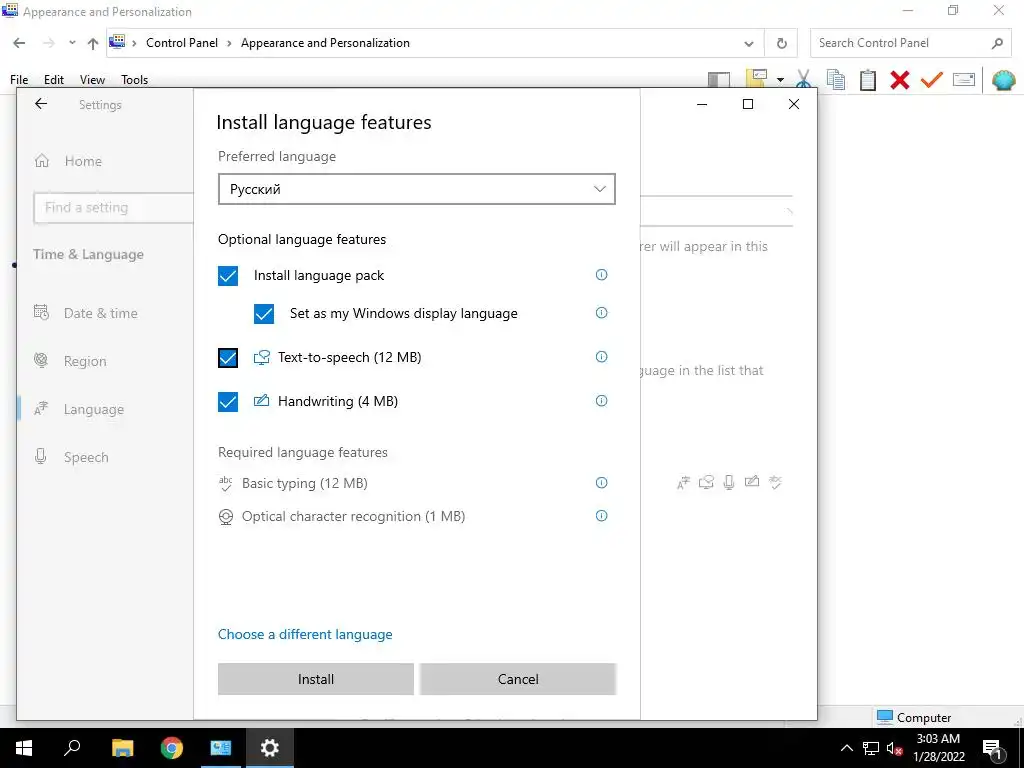Click the Find a setting search box
Viewport: 1024px width, 768px height.
[113, 208]
